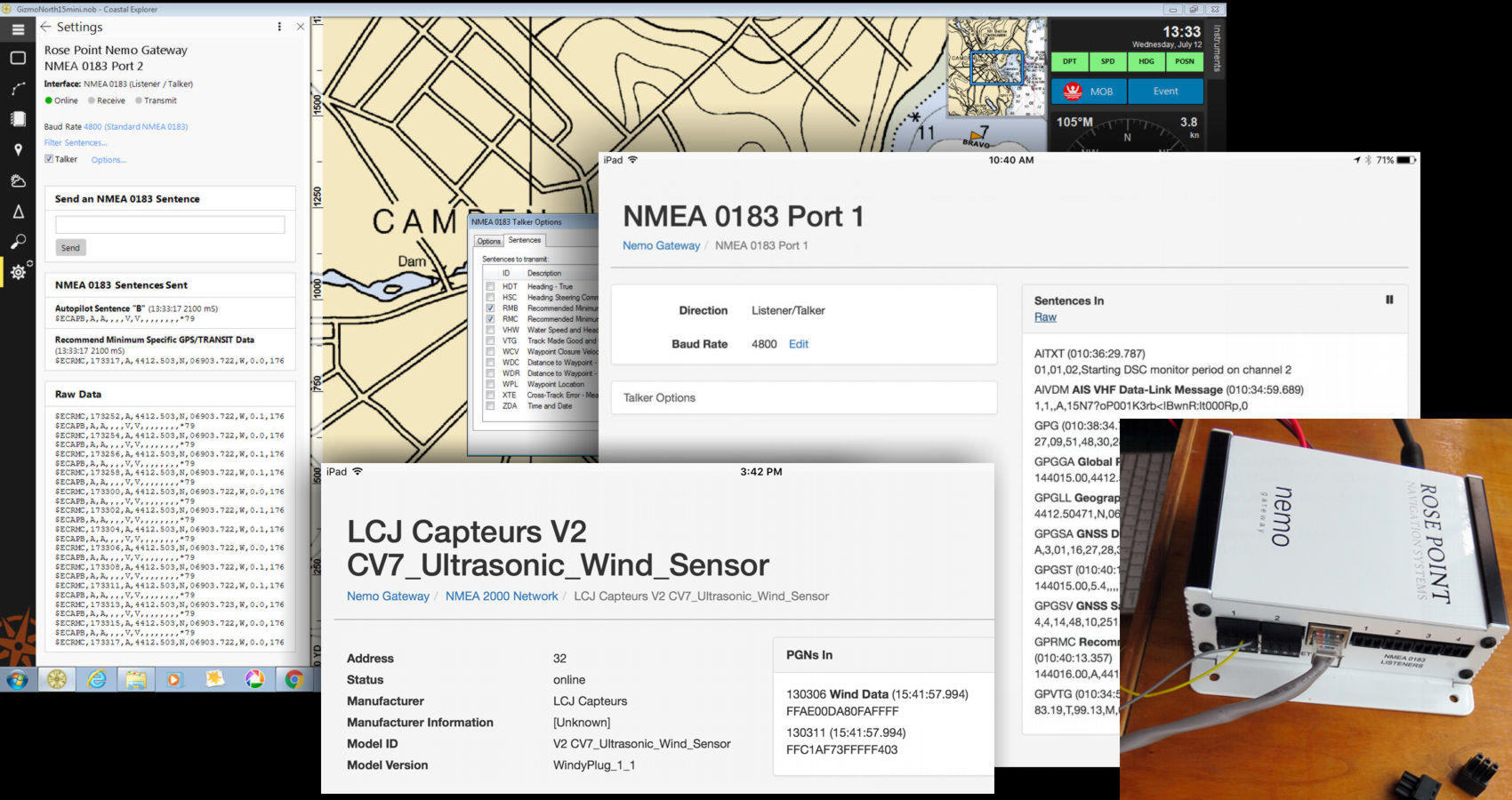Viewport: 1512px width, 800px height.
Task: Tap the battery icon in iPad status bar
Action: coord(1405,160)
